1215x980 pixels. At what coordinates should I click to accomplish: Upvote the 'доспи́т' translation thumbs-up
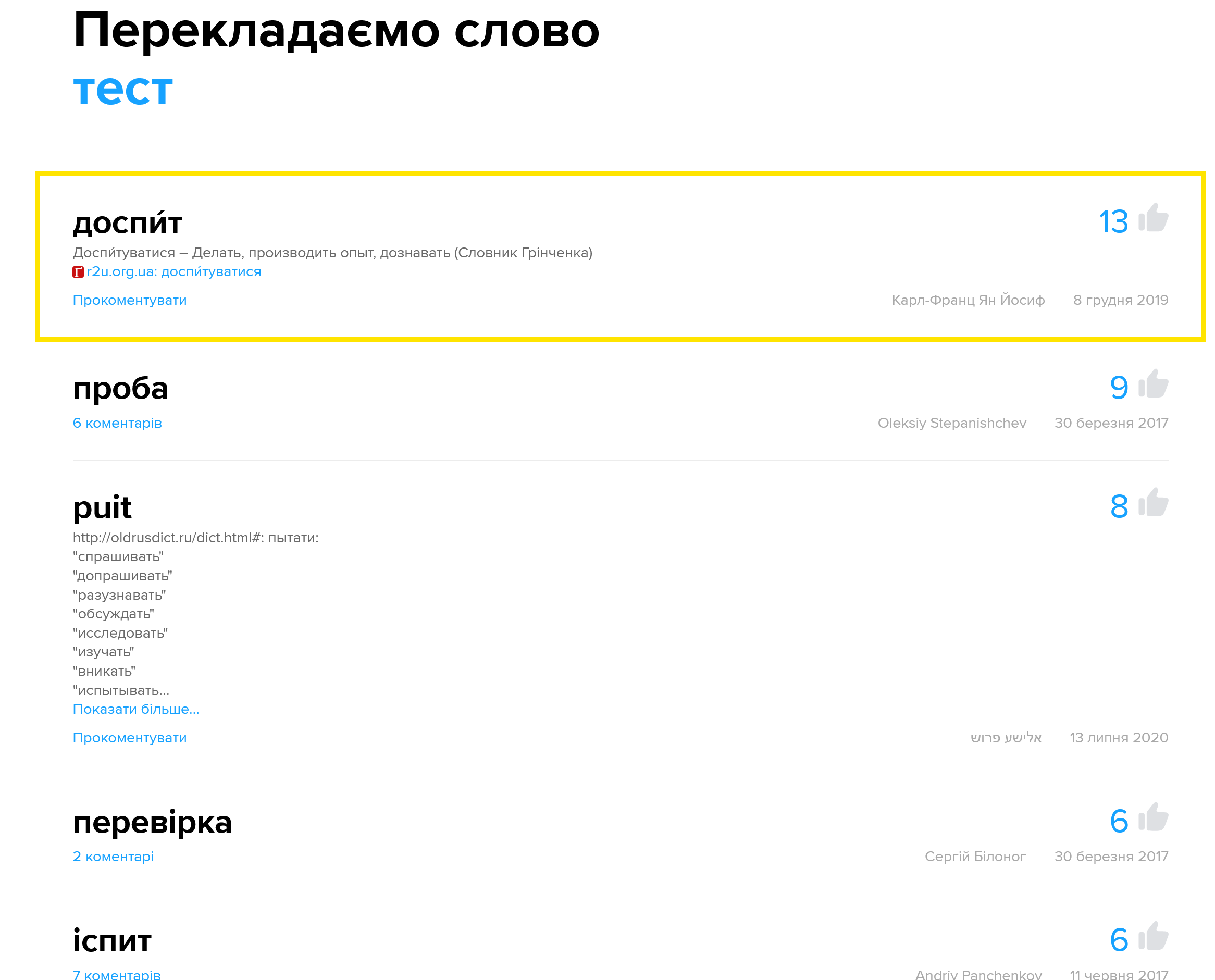(x=1153, y=218)
